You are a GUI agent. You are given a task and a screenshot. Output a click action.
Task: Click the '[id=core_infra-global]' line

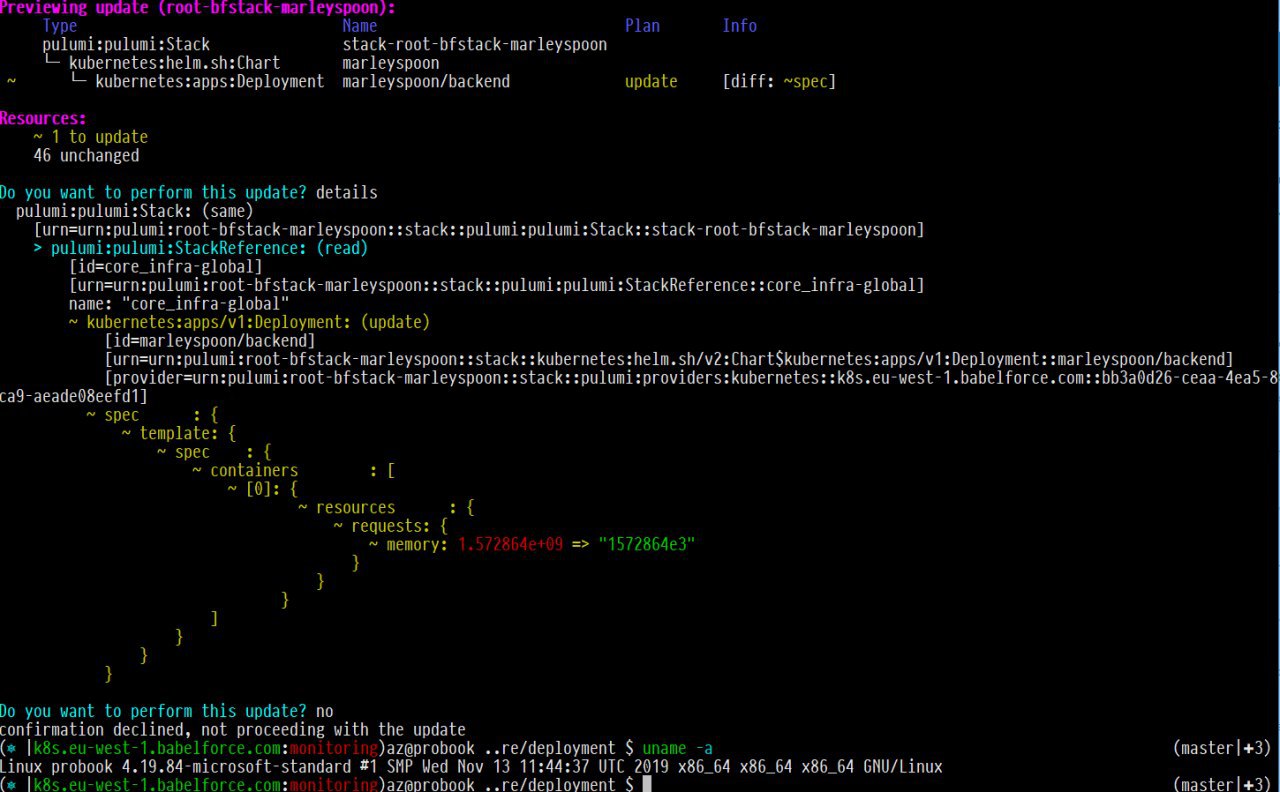pyautogui.click(x=166, y=267)
